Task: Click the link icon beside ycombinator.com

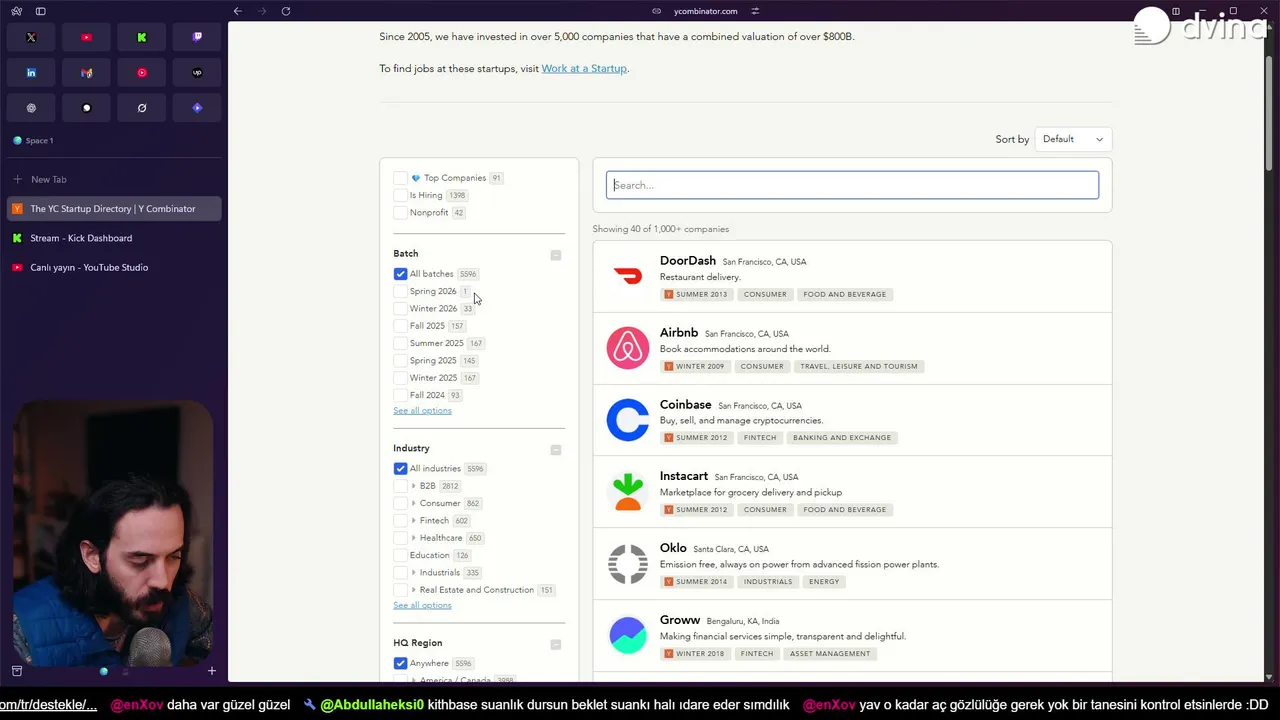Action: [x=657, y=11]
